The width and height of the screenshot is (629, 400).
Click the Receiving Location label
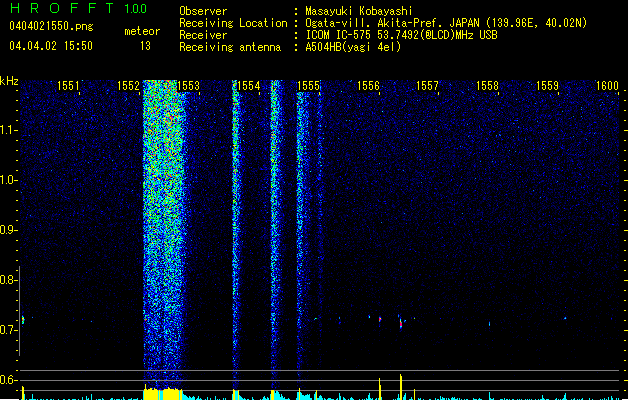233,23
